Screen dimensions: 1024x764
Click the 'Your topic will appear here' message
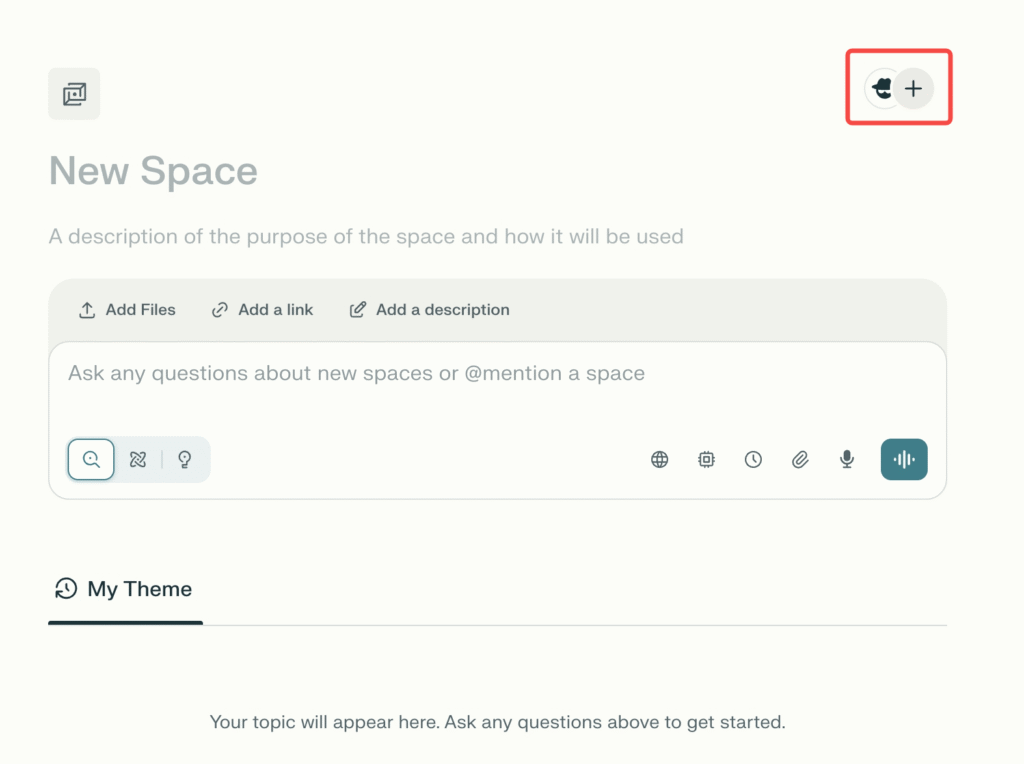click(x=497, y=722)
